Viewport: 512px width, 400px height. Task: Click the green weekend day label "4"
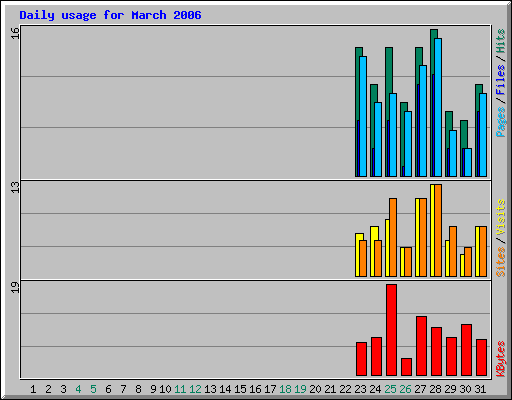pos(78,389)
